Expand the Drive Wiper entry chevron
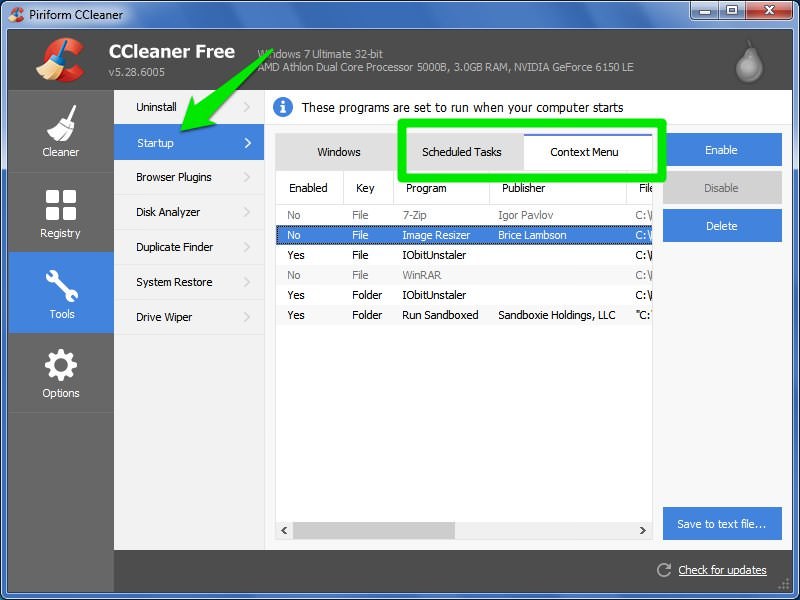800x600 pixels. 247,317
